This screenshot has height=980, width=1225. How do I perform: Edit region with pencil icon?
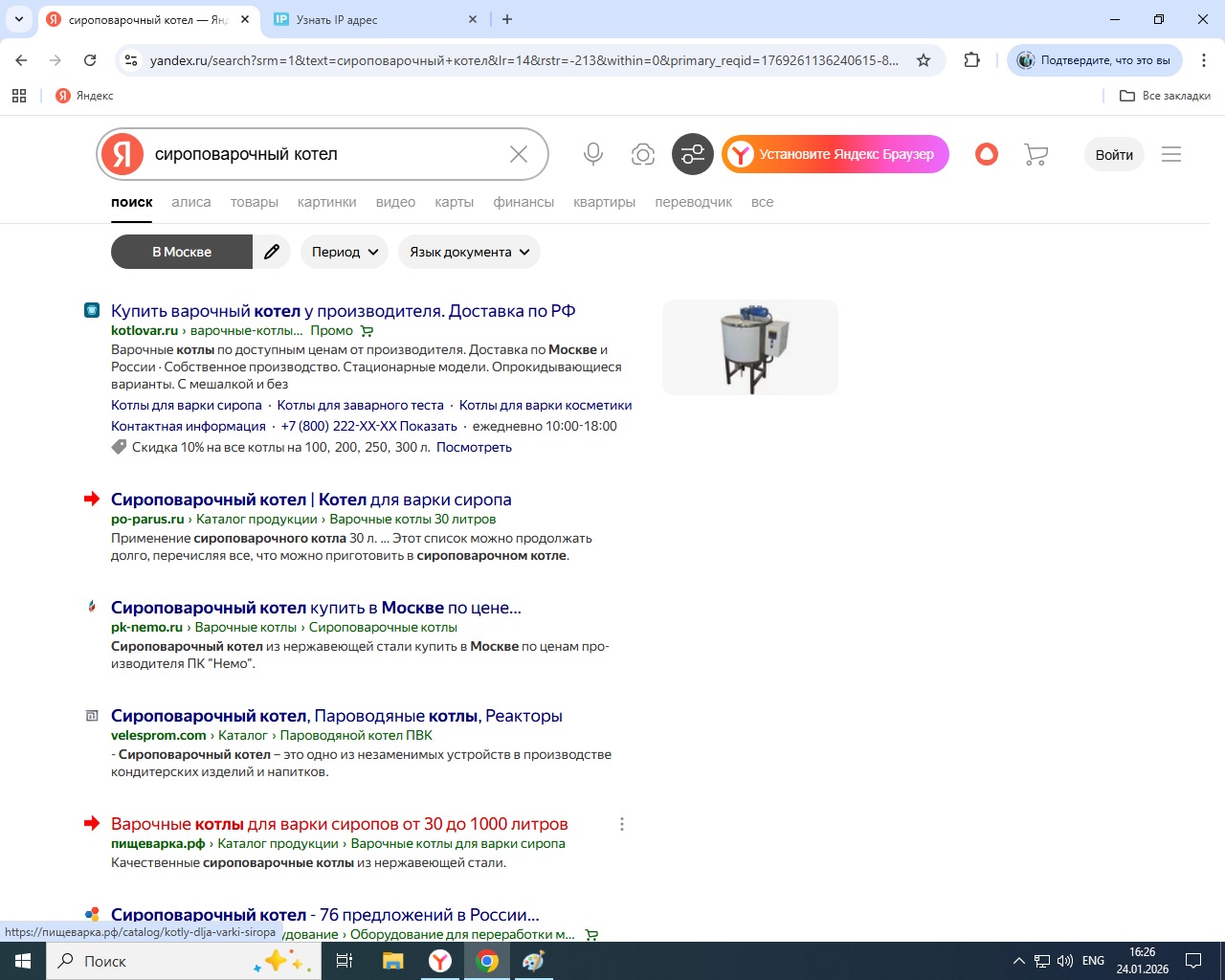[272, 252]
